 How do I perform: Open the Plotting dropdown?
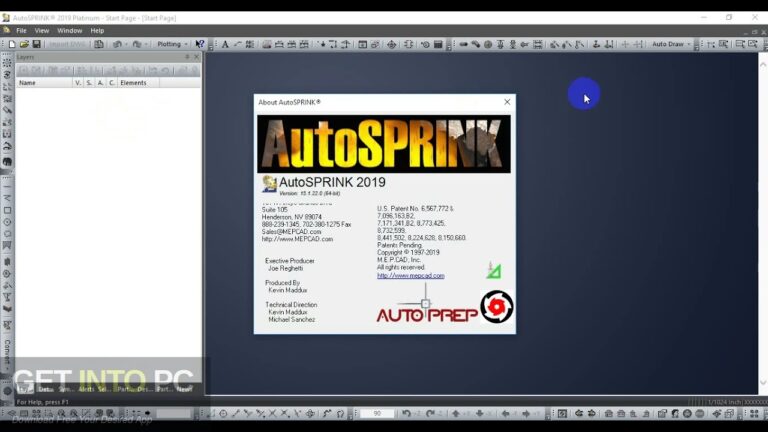coord(172,44)
